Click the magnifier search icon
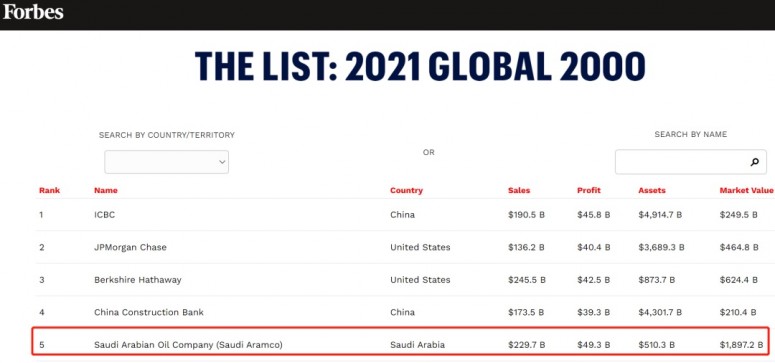 coord(754,162)
